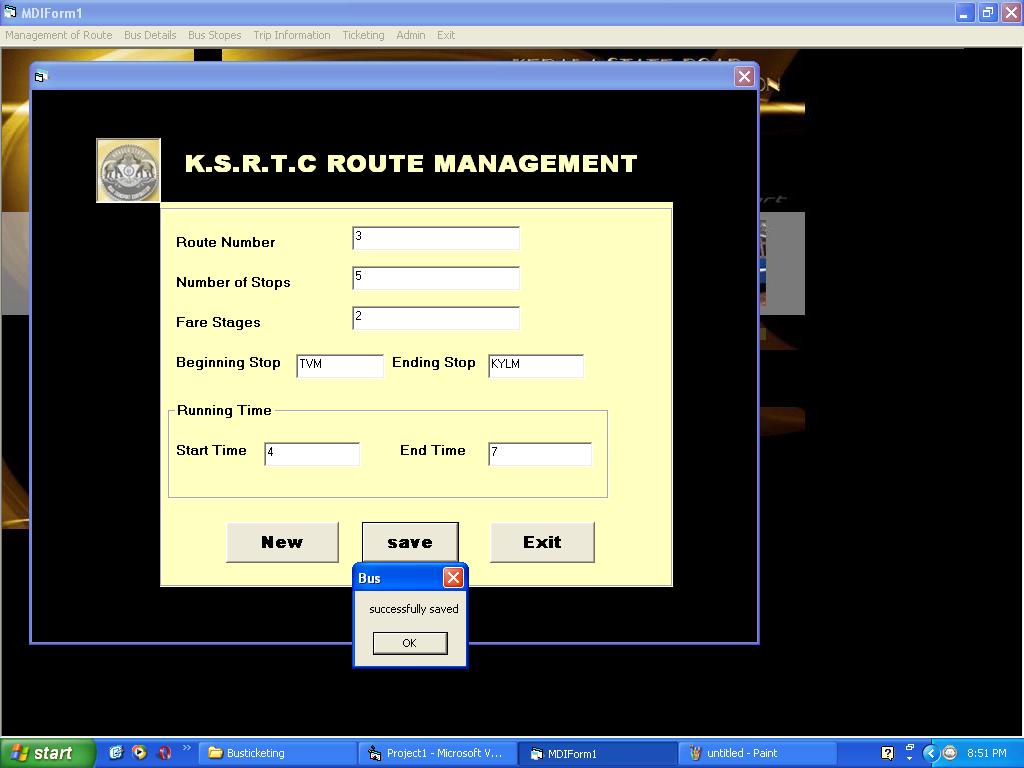Open the Ticketing menu
Image resolution: width=1024 pixels, height=768 pixels.
click(x=363, y=35)
